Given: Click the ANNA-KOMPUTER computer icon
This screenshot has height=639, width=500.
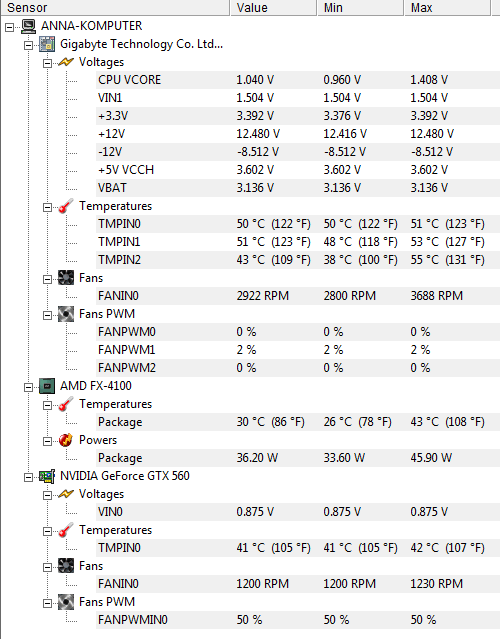Looking at the screenshot, I should click(28, 26).
